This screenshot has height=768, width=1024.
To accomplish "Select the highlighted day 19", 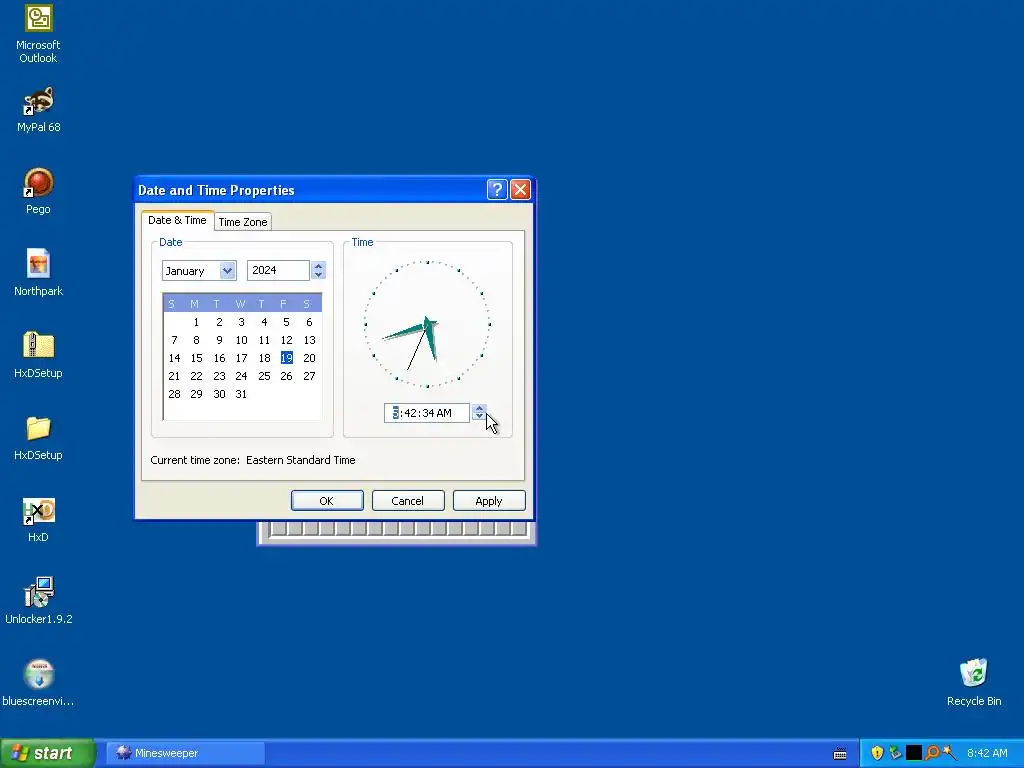I will 286,358.
